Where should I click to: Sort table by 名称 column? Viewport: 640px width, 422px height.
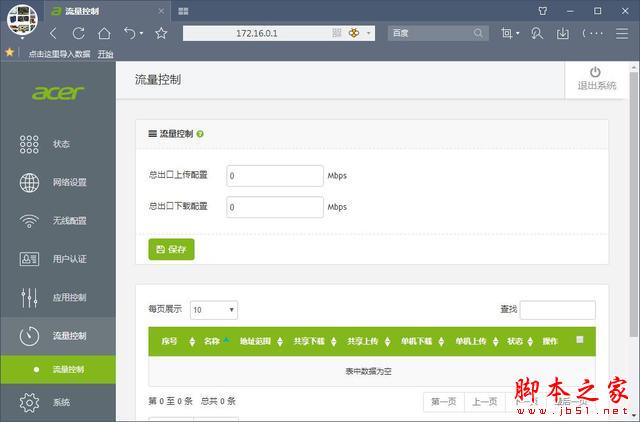(227, 340)
